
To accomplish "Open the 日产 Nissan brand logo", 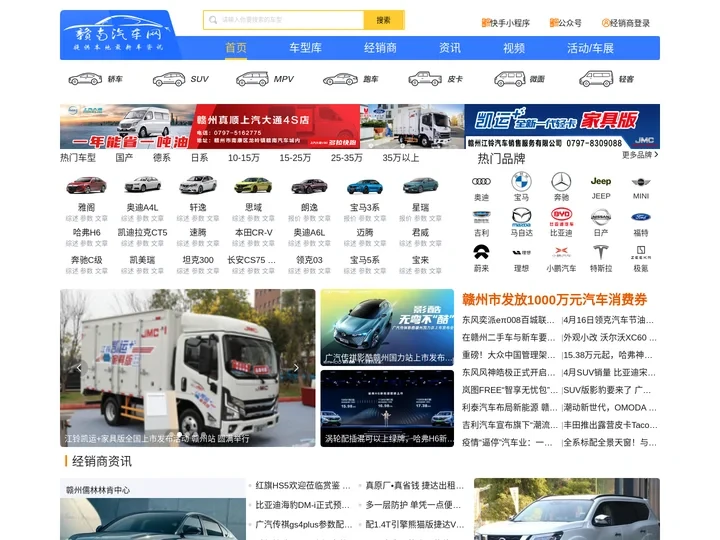I will click(x=601, y=217).
